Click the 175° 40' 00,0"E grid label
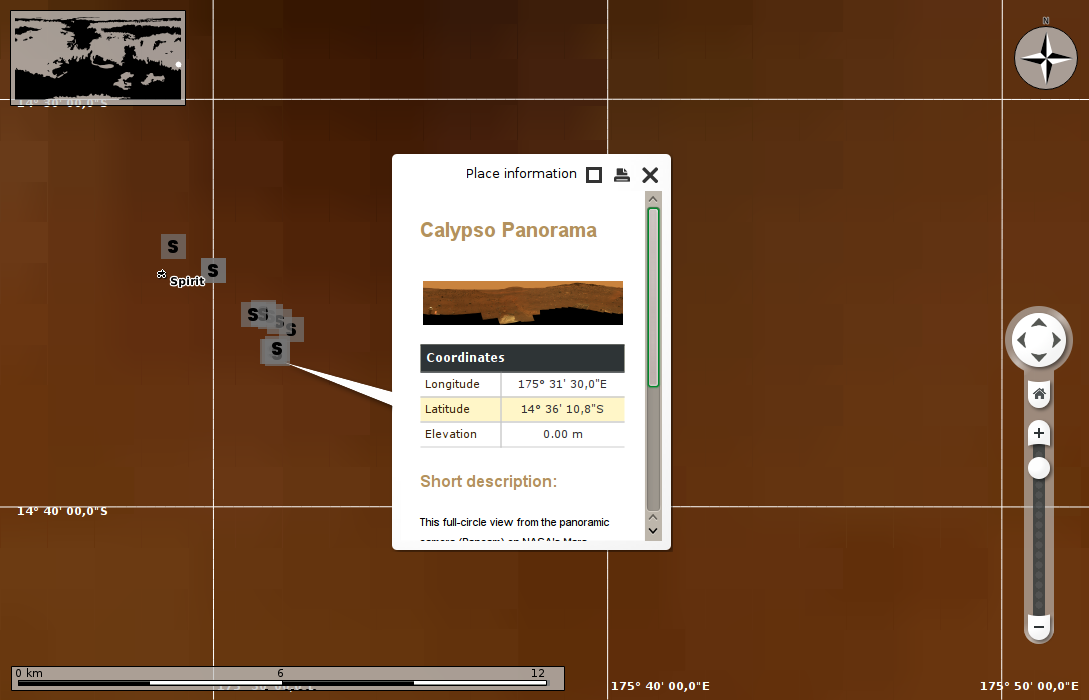The image size is (1089, 700). (x=660, y=686)
